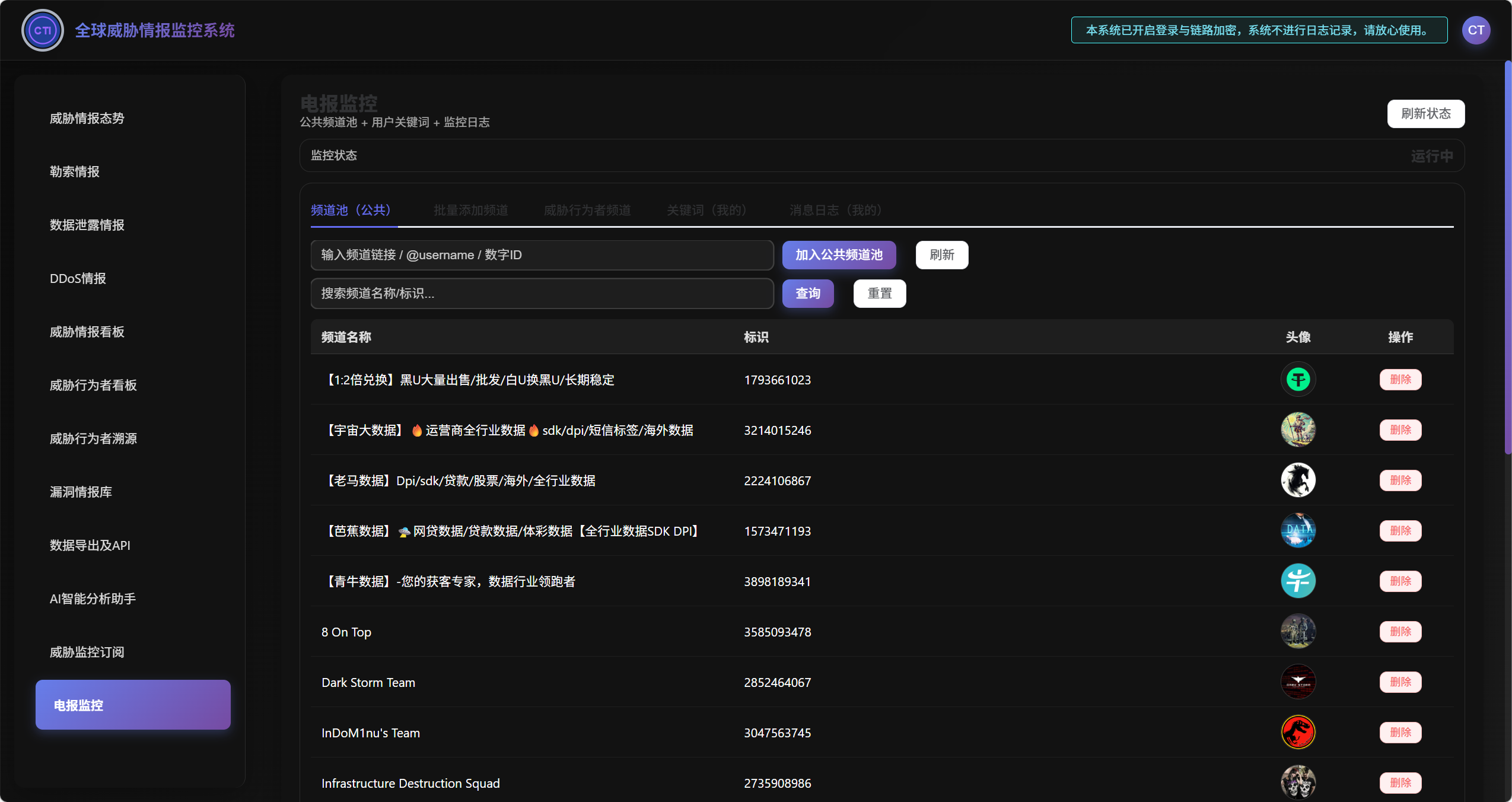Click the 8 On Top channel avatar
1512x802 pixels.
pos(1298,631)
